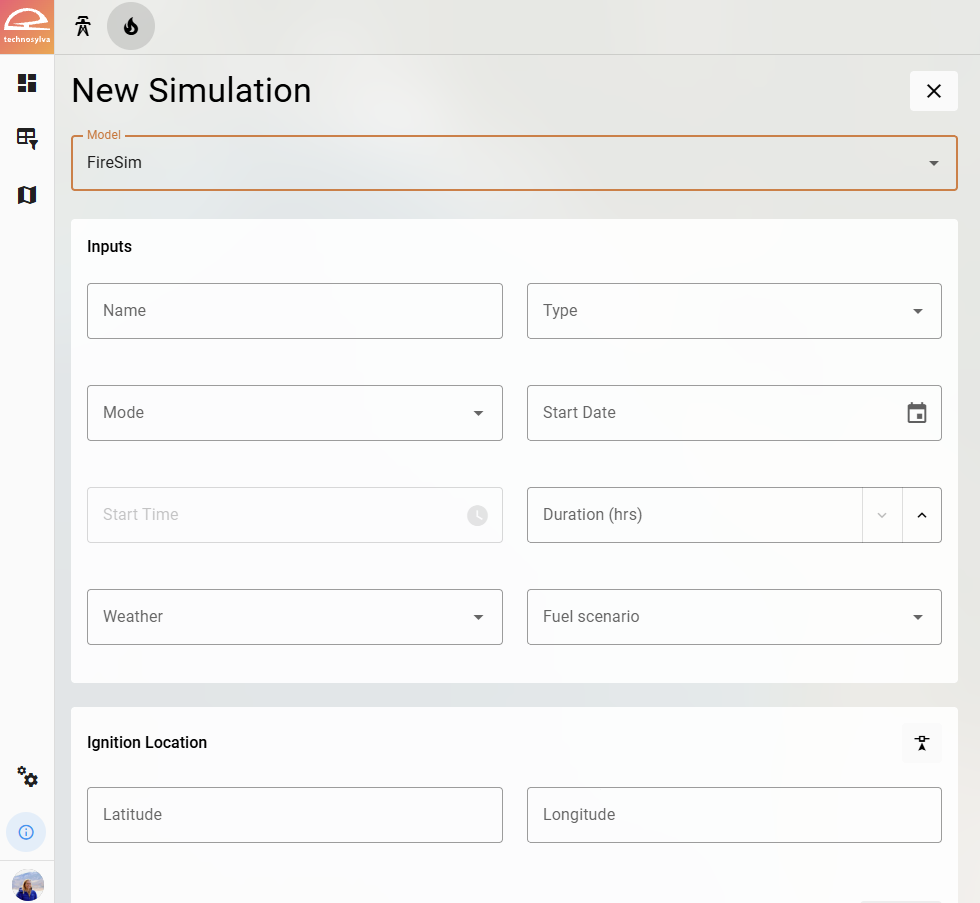This screenshot has height=903, width=980.
Task: Click the info icon in sidebar
Action: 26,832
